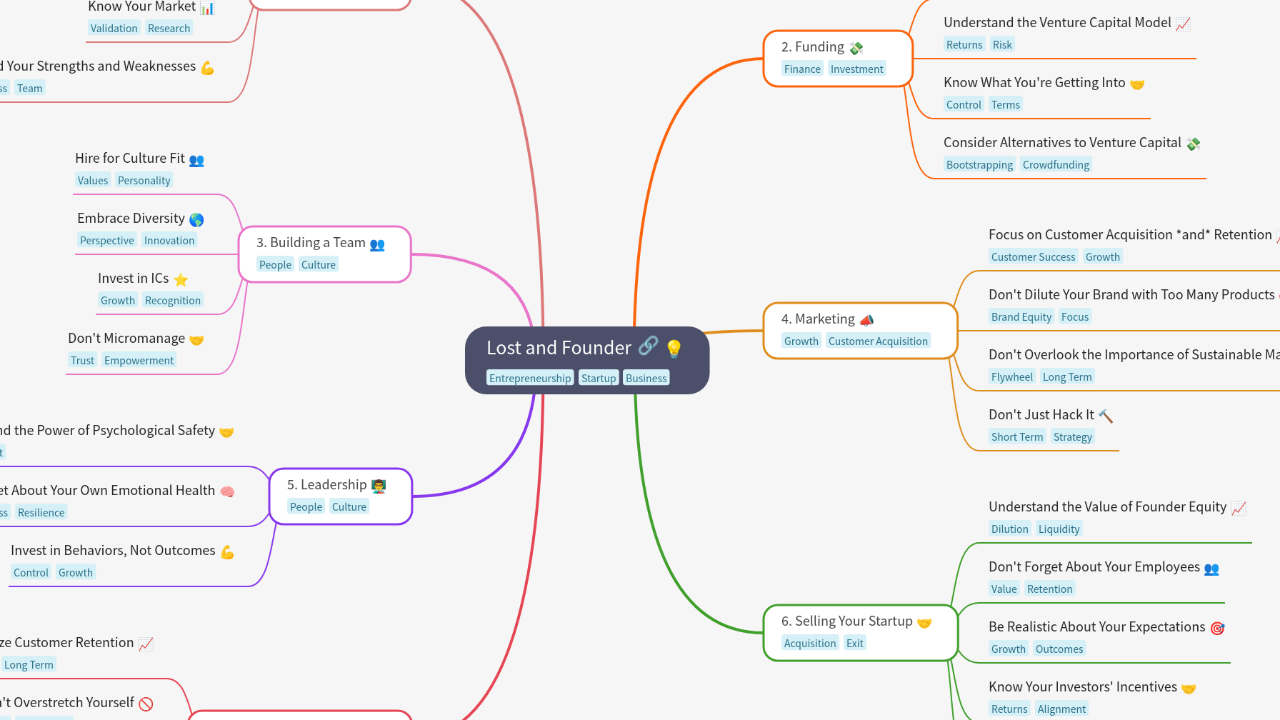Click money icon beside Consider Alternatives to Venture Capital
Image resolution: width=1280 pixels, height=720 pixels.
[x=1193, y=143]
